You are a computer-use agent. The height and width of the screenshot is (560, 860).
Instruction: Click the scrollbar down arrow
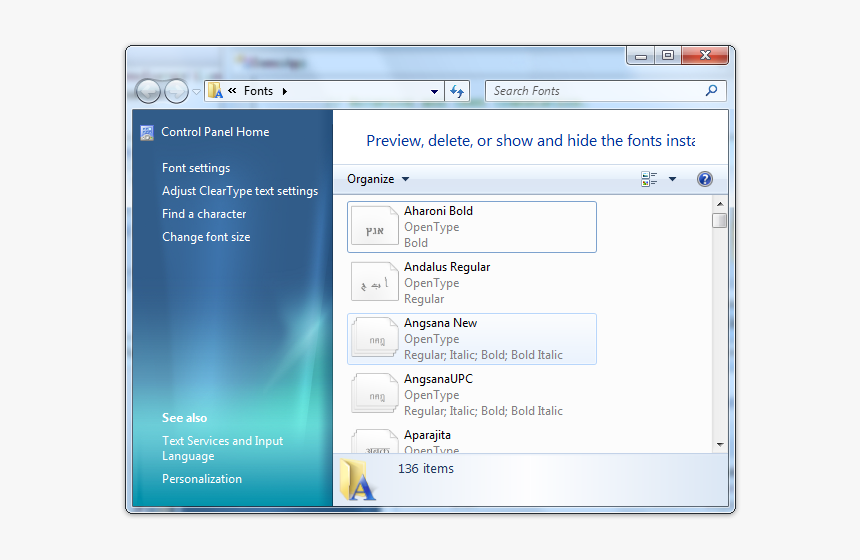(720, 445)
